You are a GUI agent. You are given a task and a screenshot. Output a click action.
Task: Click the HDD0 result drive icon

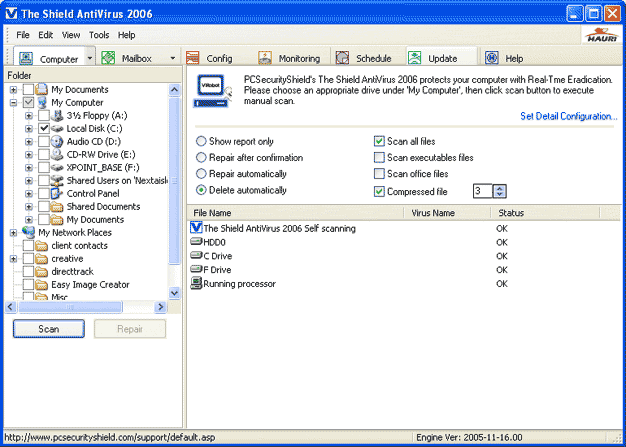(x=196, y=241)
